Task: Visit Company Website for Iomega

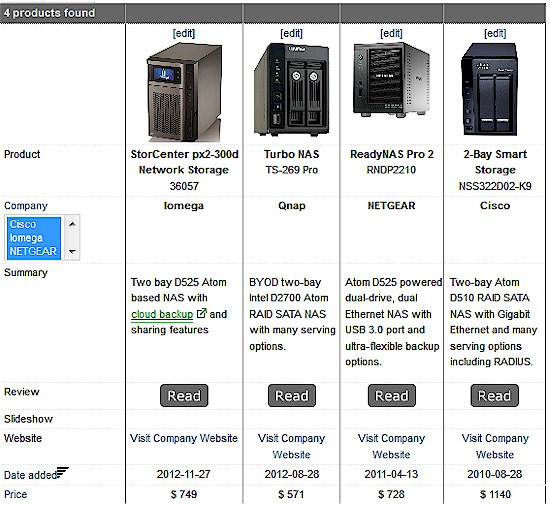Action: pos(184,438)
